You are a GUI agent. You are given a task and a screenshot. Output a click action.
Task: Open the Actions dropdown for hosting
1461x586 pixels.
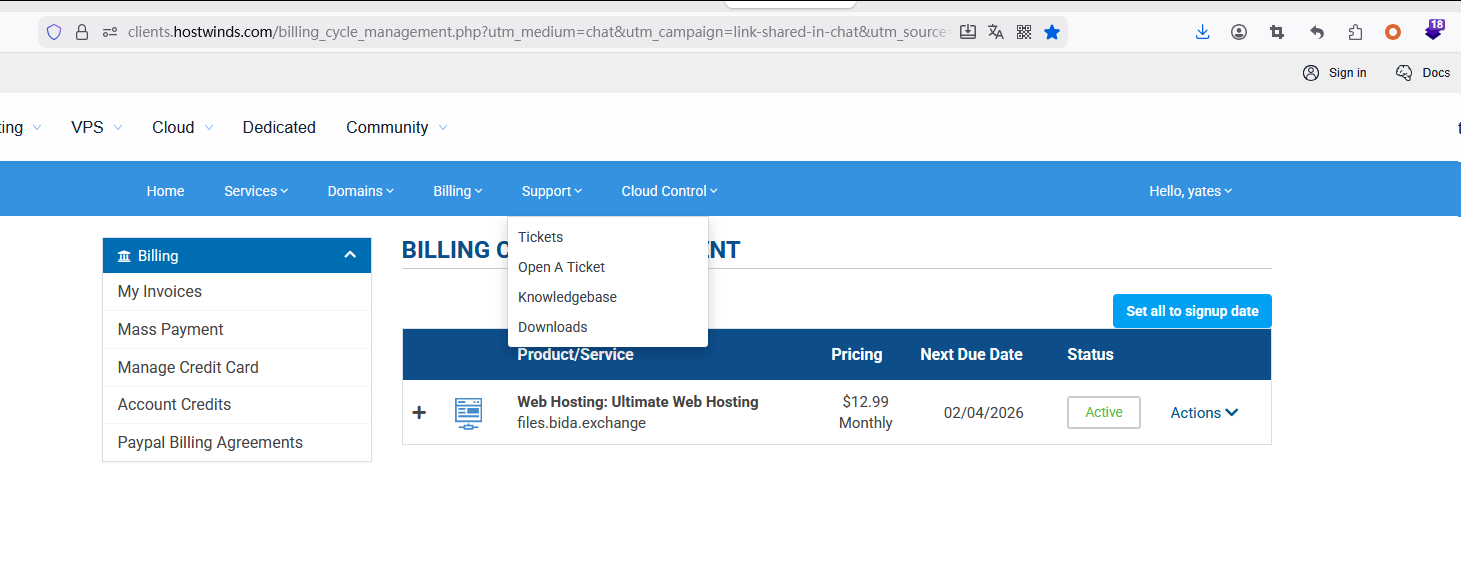(x=1204, y=412)
